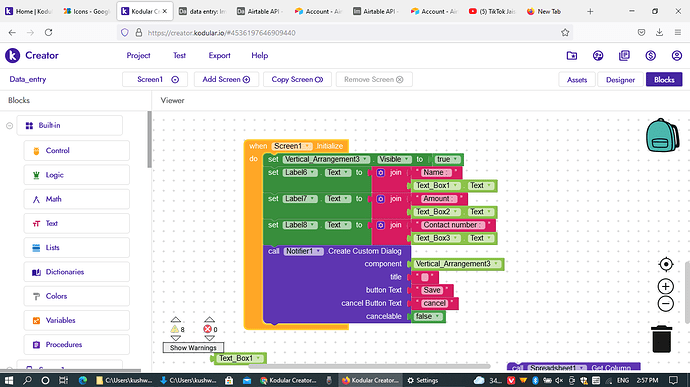Click the Variables category icon

point(36,321)
